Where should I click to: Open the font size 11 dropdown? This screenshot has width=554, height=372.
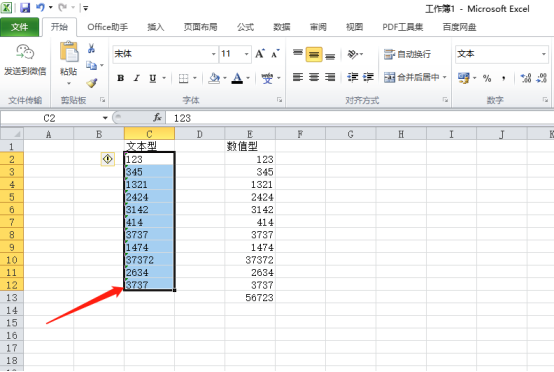click(x=246, y=54)
